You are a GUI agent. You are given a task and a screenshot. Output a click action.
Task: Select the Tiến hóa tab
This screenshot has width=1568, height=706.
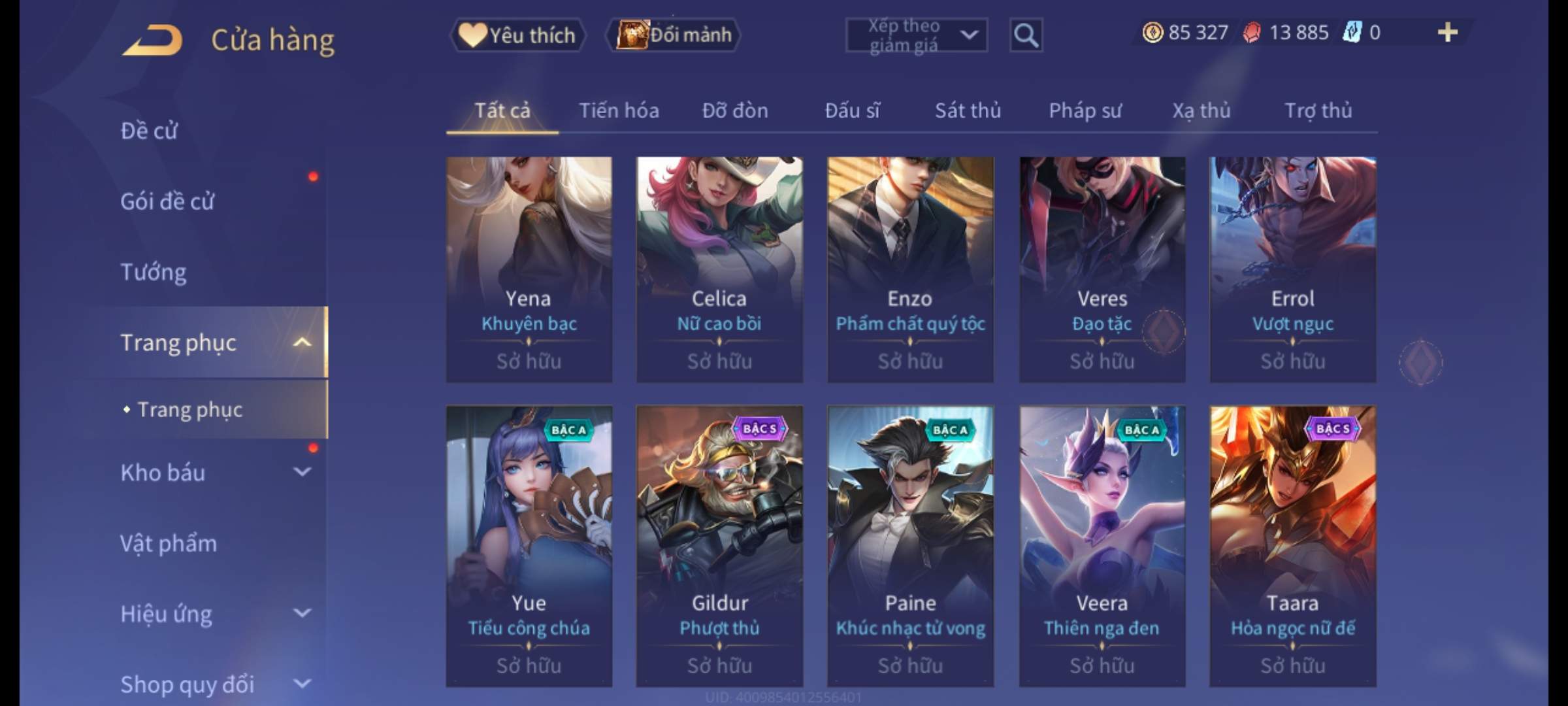coord(619,110)
